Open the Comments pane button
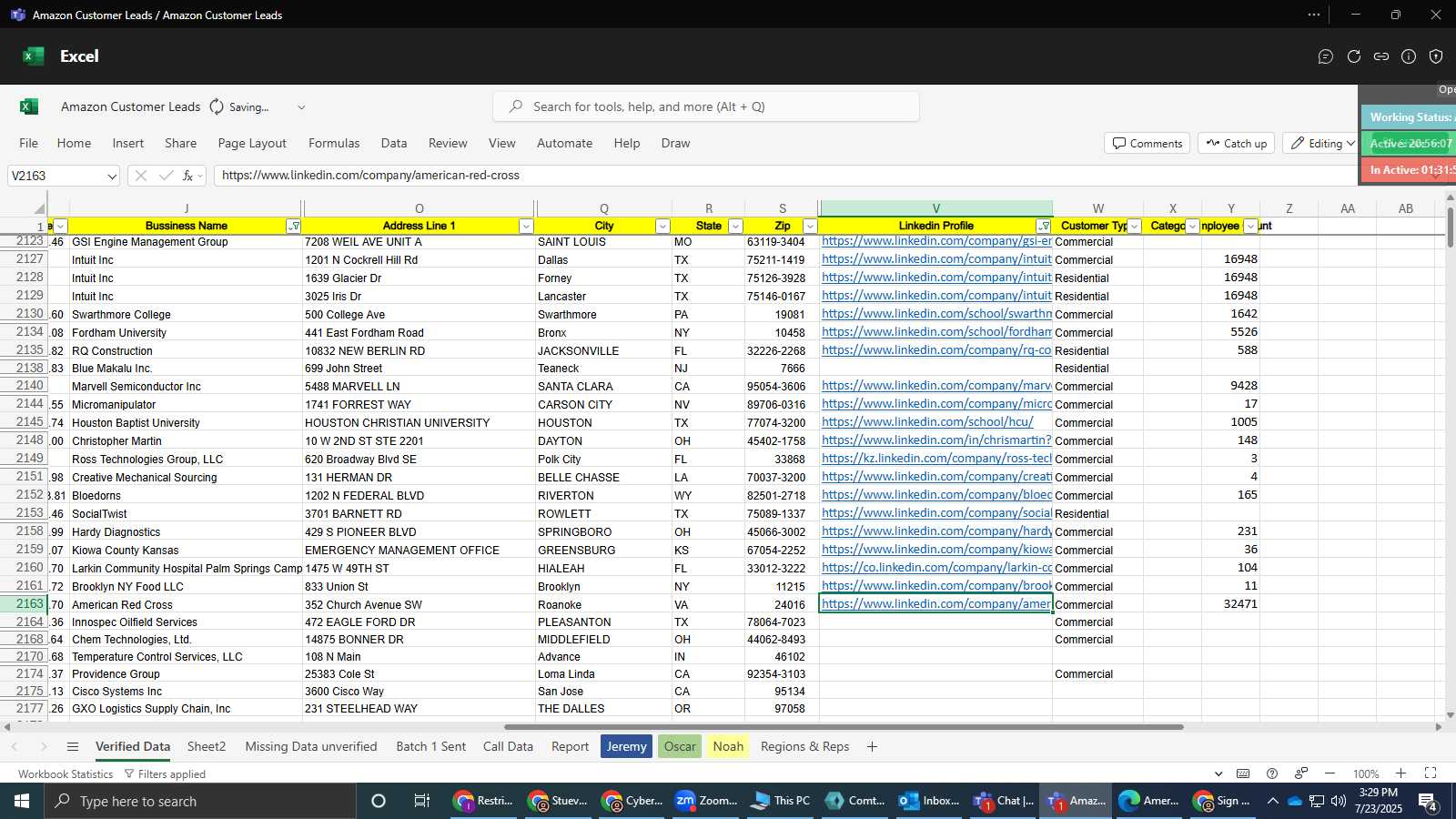 click(1147, 144)
